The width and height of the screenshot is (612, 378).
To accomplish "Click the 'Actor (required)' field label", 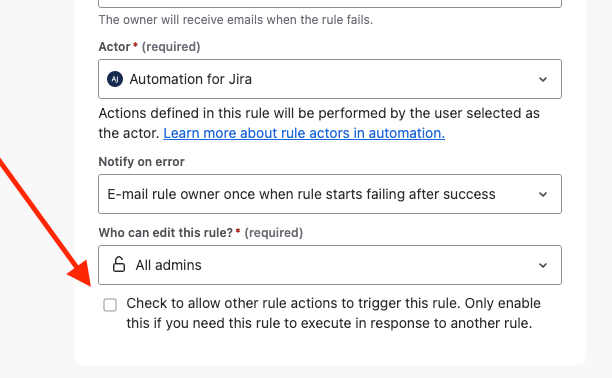I will [149, 47].
